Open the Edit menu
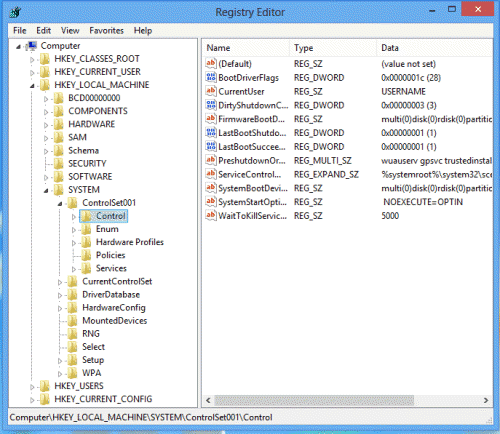The image size is (500, 434). click(43, 31)
